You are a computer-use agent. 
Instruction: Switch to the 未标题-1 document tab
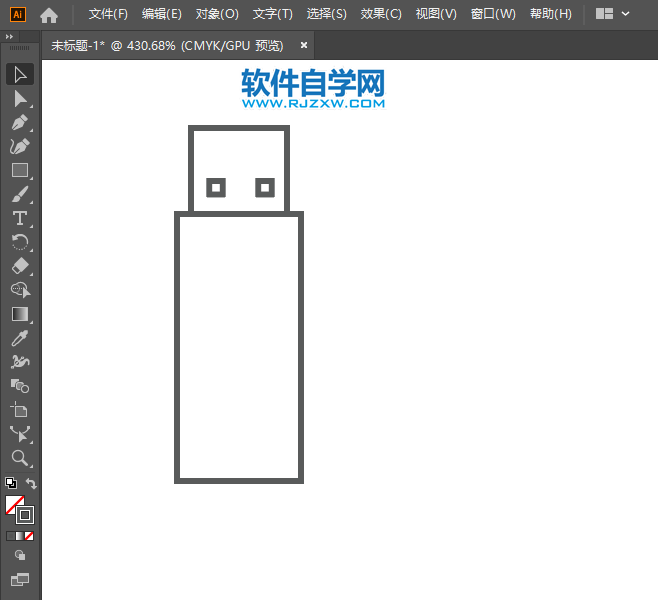[167, 45]
